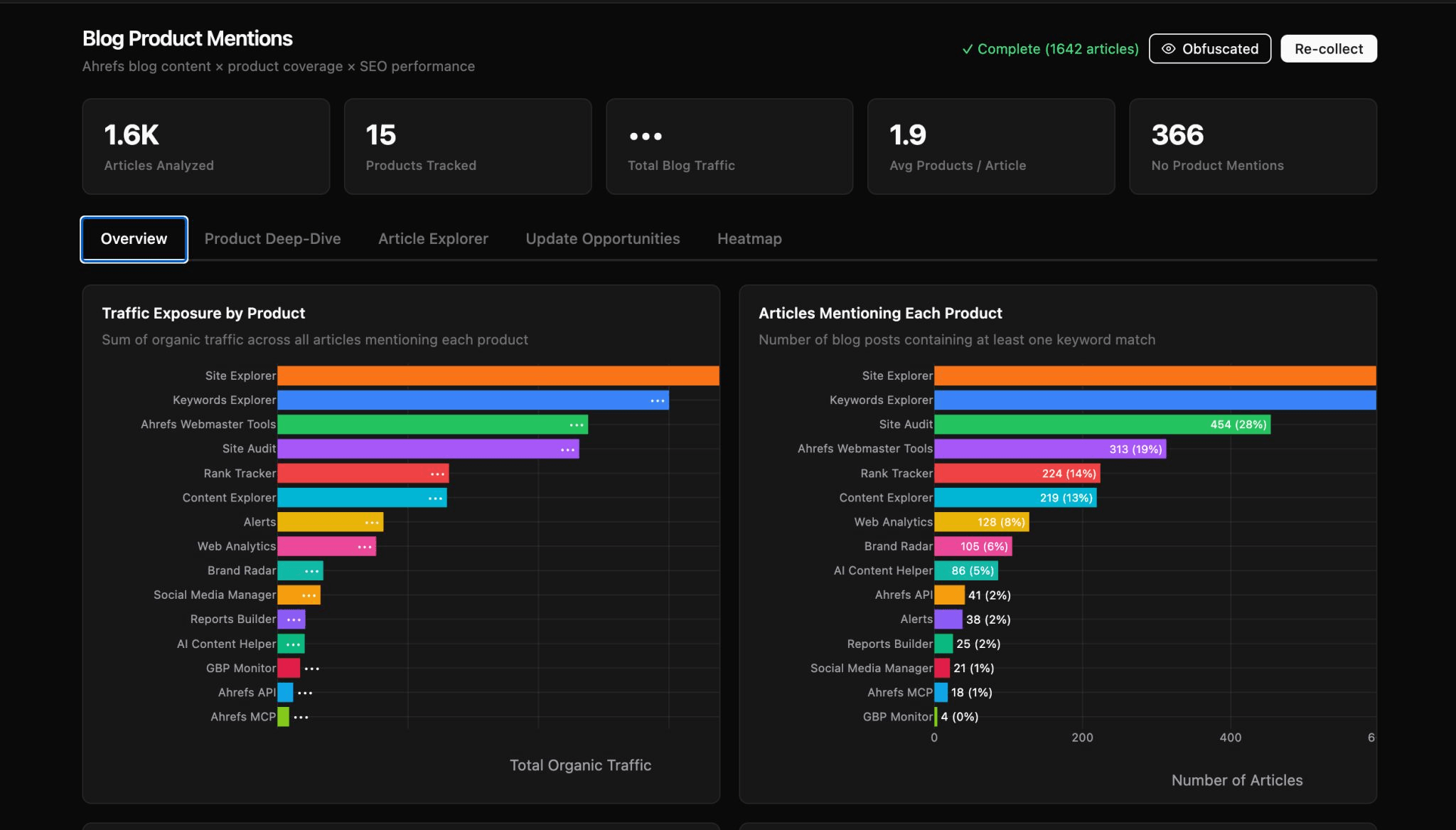Open the Article Explorer tab

pos(432,238)
